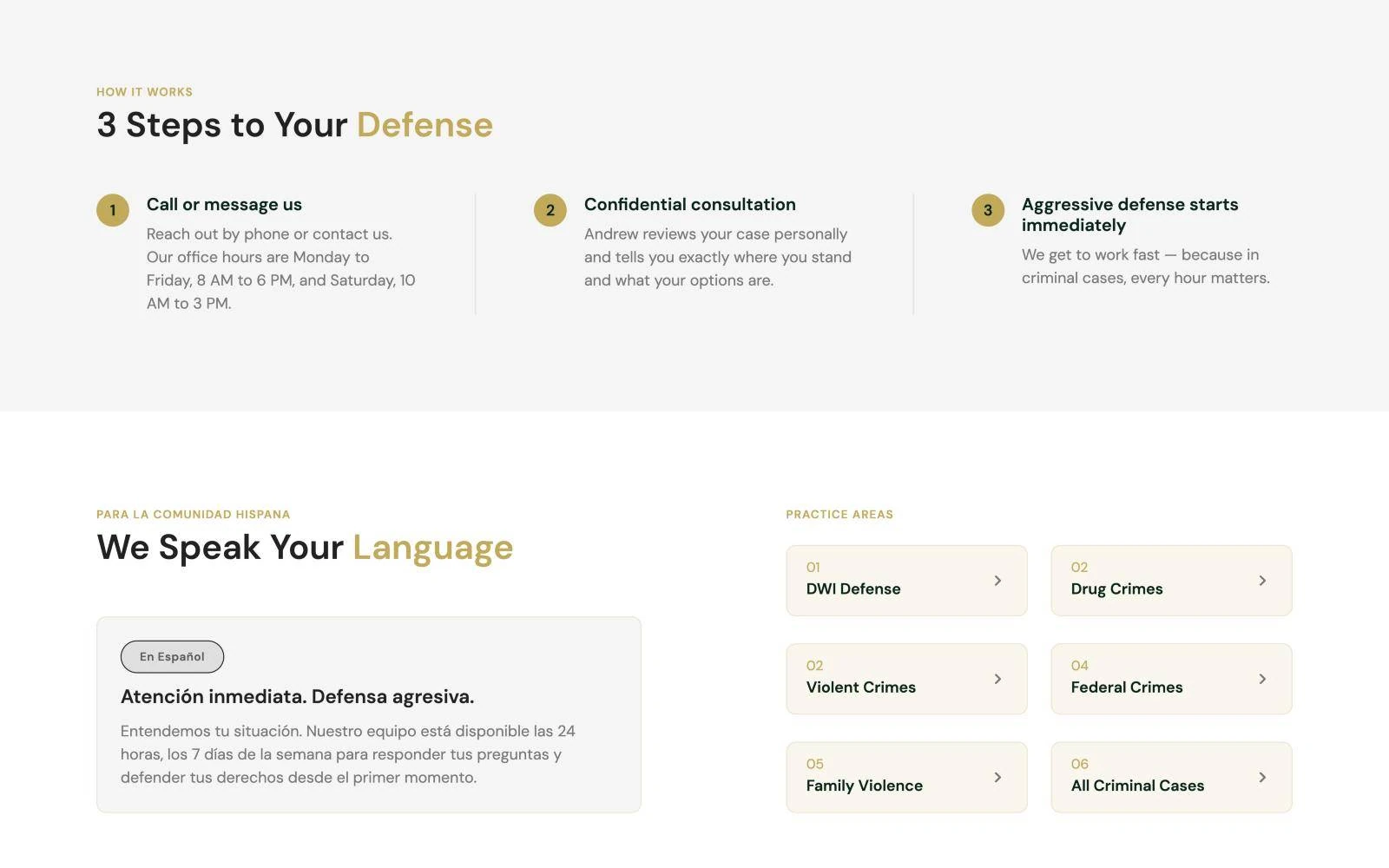Click the chevron arrow on Family Violence
1389x868 pixels.
click(x=997, y=777)
